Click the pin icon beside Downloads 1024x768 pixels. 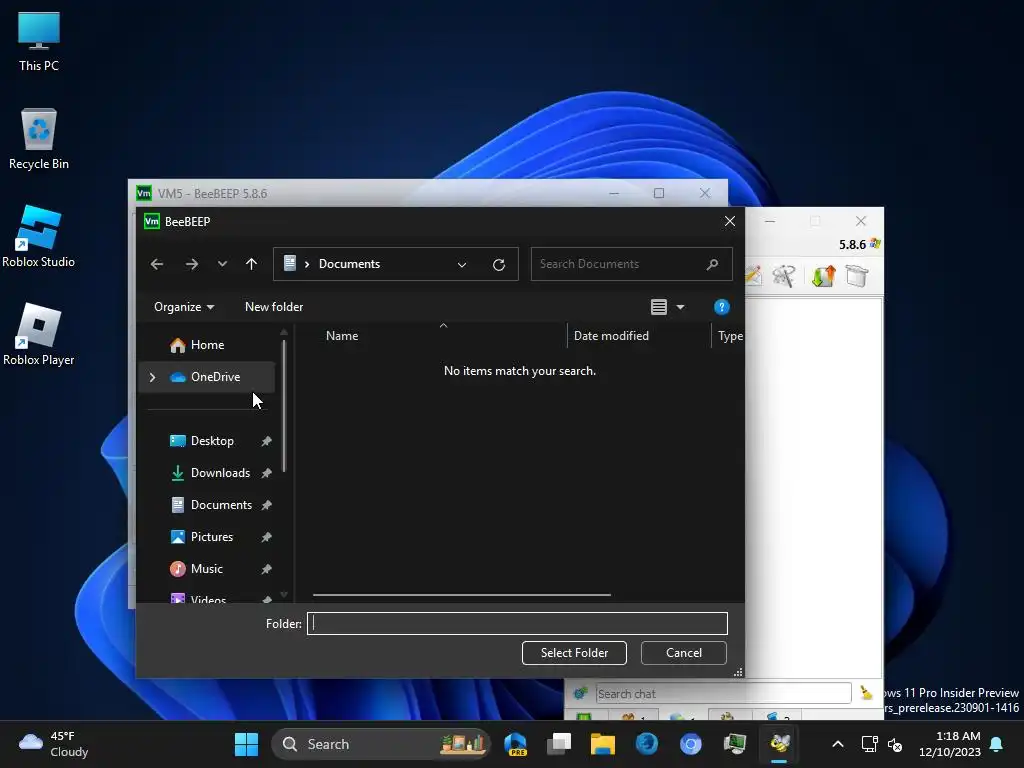(266, 473)
